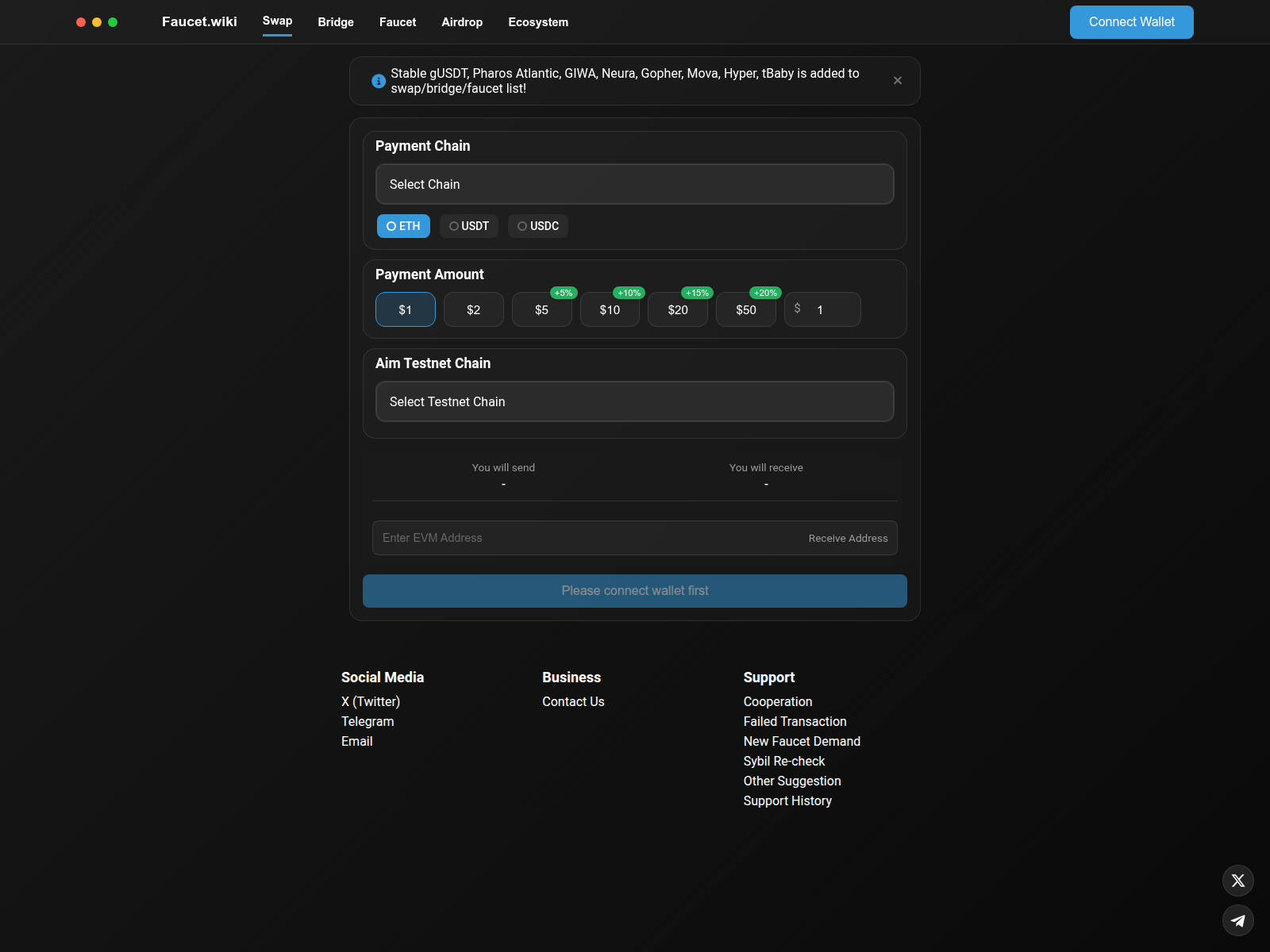Click the yellow window minimize dot
The width and height of the screenshot is (1270, 952).
click(x=97, y=22)
